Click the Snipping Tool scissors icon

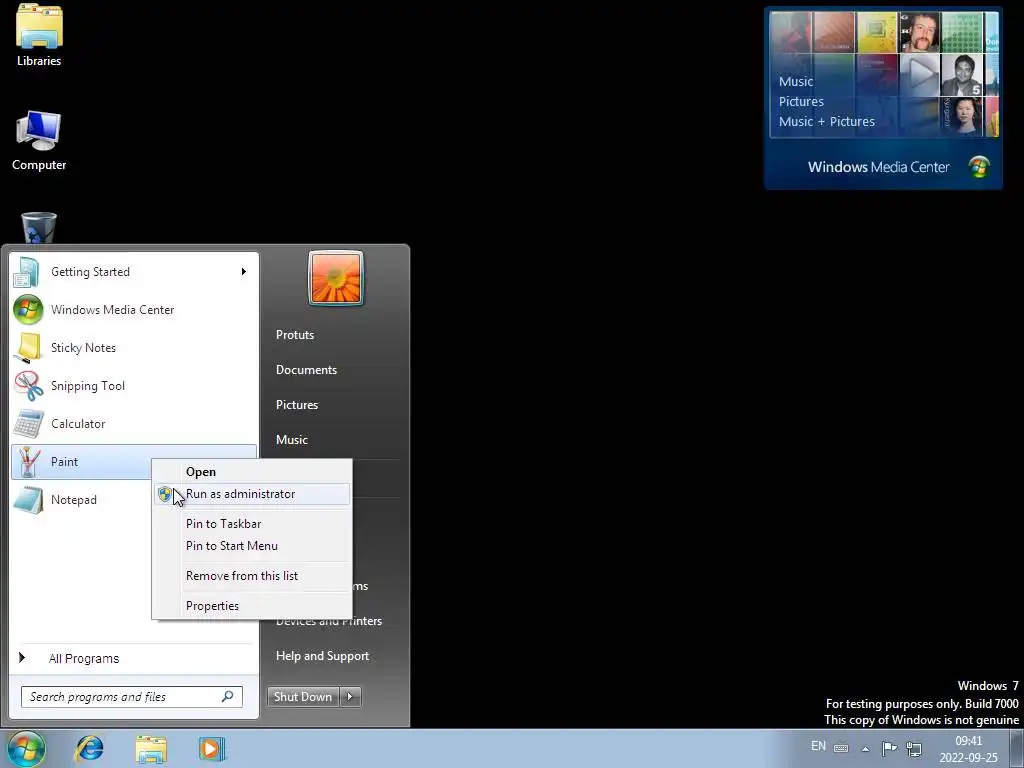coord(28,385)
